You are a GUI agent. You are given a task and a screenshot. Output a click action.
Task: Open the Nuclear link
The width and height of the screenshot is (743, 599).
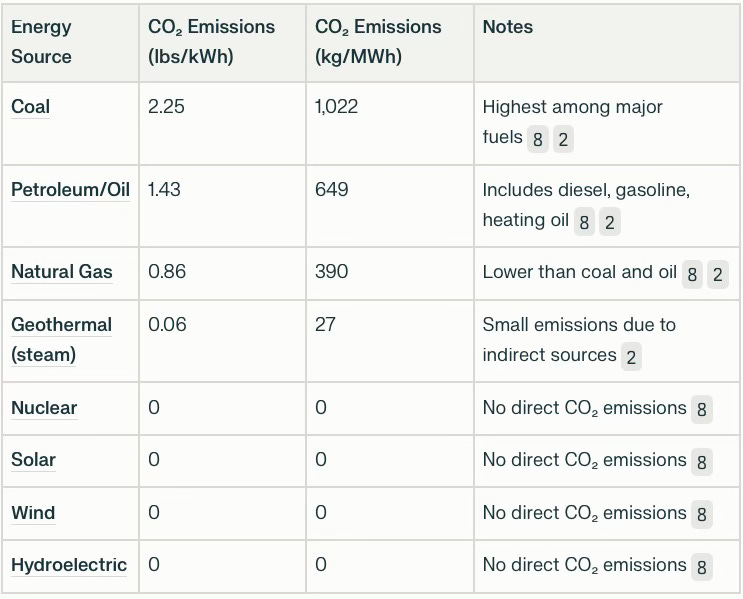pyautogui.click(x=44, y=408)
